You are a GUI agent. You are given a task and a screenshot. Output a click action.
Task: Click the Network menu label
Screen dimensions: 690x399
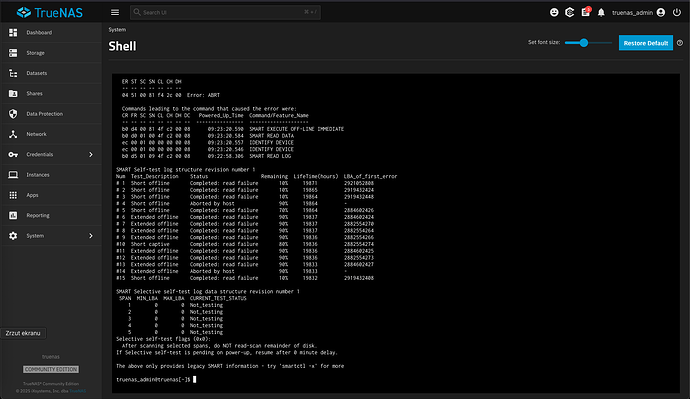pos(36,134)
